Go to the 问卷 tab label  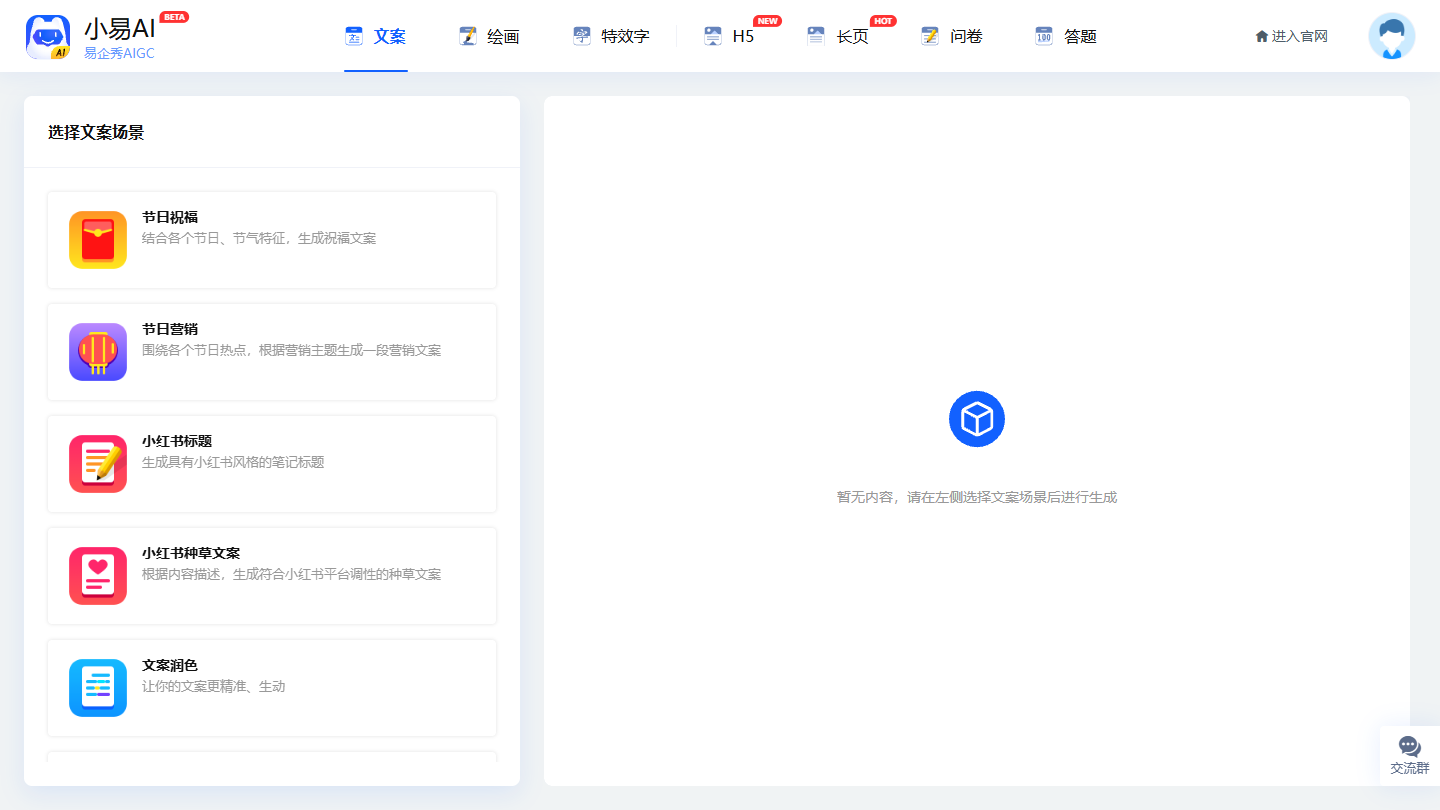point(967,37)
